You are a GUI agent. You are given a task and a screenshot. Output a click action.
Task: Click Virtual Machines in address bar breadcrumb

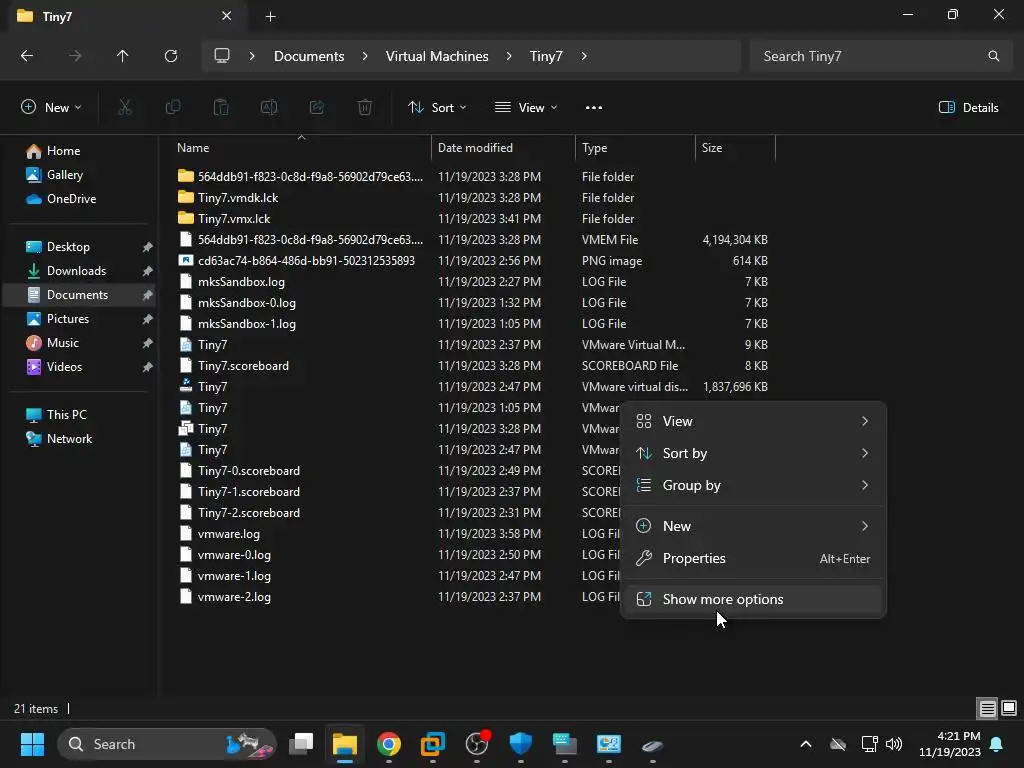click(x=437, y=56)
